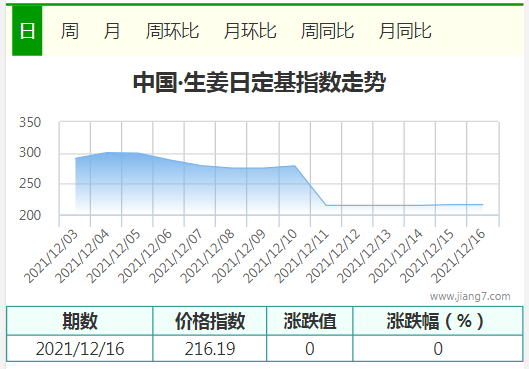Click the 2021/12/09 x-axis date label
The image size is (529, 369).
coord(238,256)
